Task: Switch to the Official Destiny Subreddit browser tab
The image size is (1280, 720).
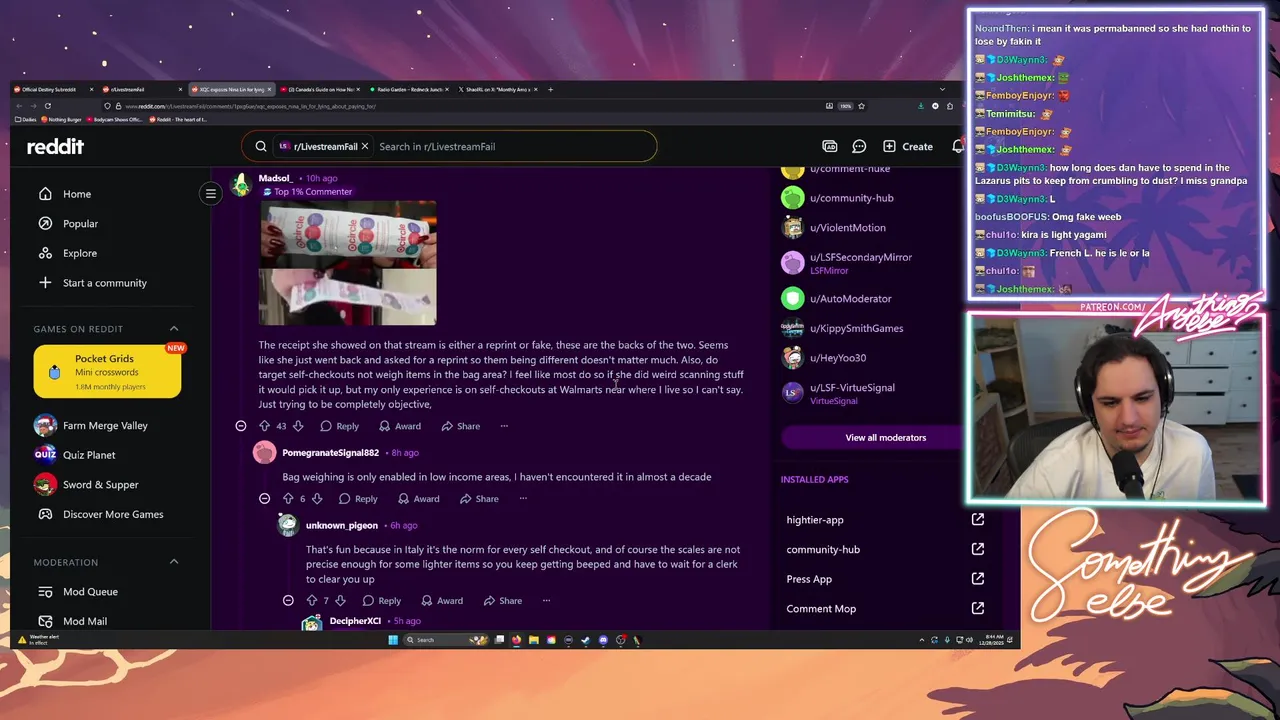Action: click(54, 90)
